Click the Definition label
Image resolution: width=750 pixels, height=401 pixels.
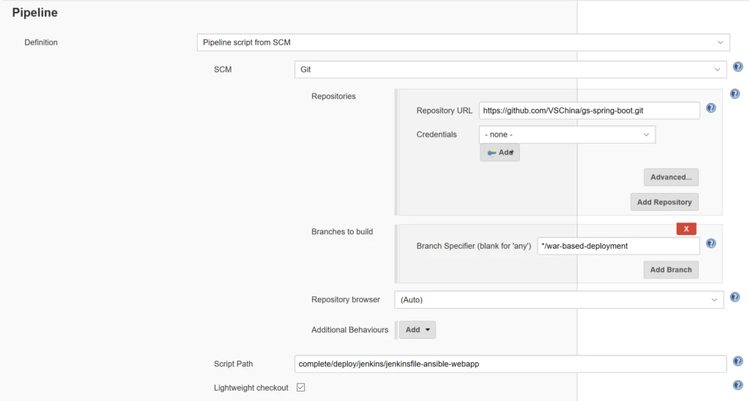(41, 42)
